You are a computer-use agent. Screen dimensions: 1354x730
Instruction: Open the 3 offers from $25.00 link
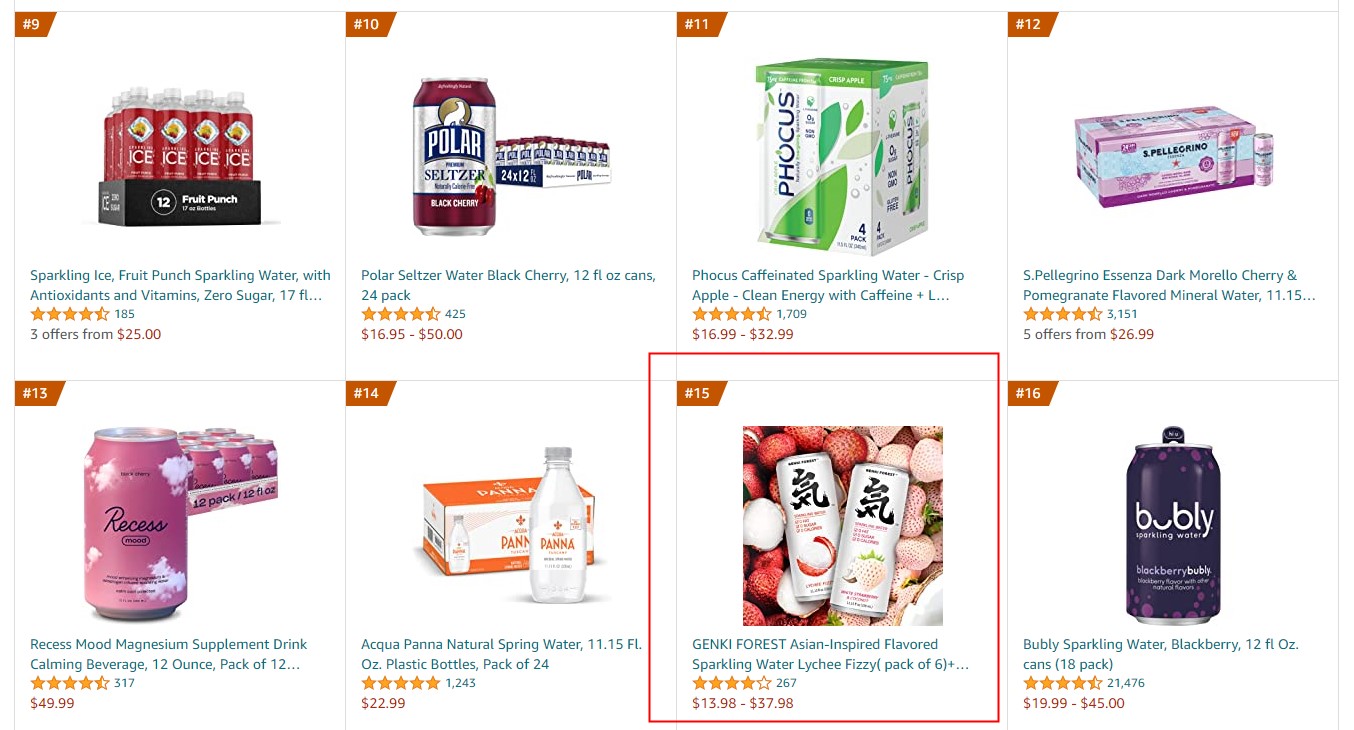[95, 334]
